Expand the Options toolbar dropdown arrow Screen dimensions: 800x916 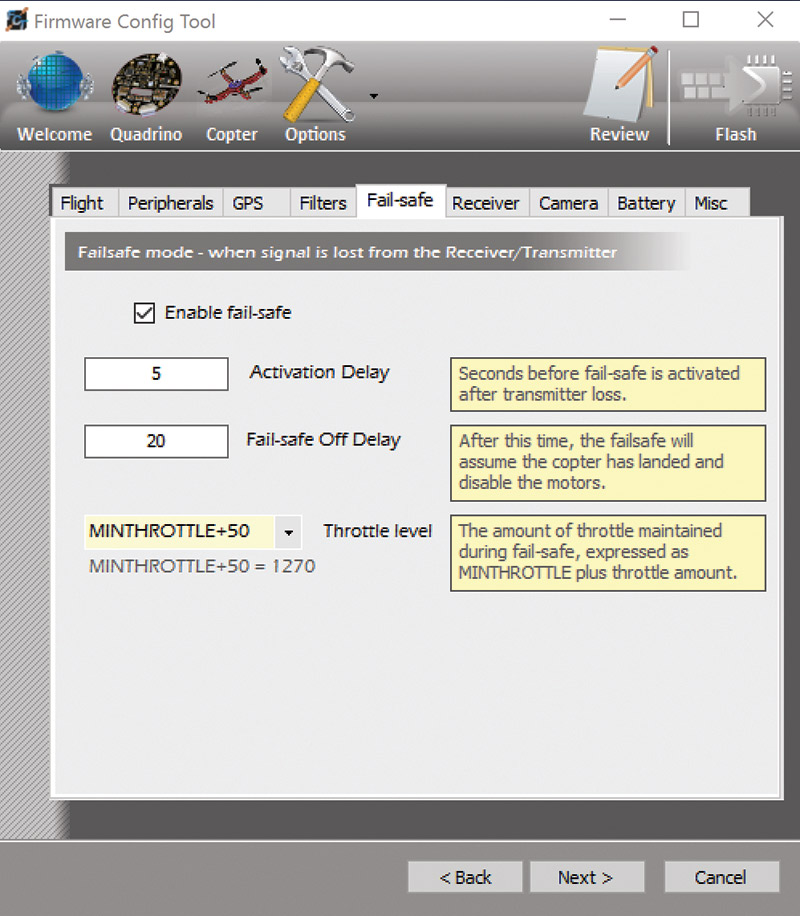[x=373, y=96]
